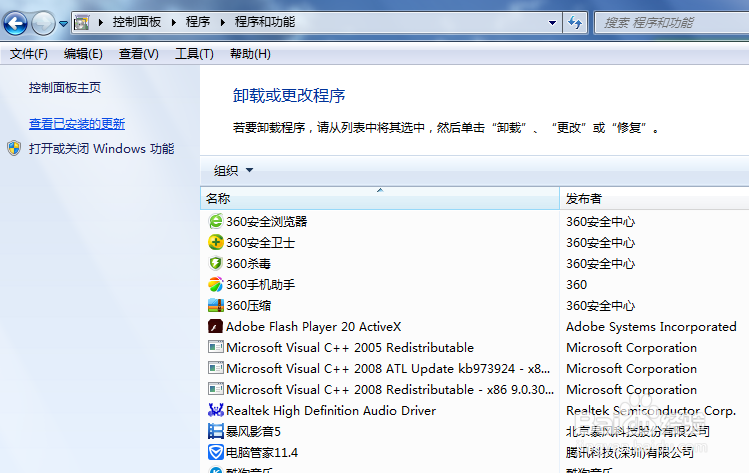This screenshot has height=473, width=749.
Task: Open the 工具(T) menu
Action: point(194,54)
